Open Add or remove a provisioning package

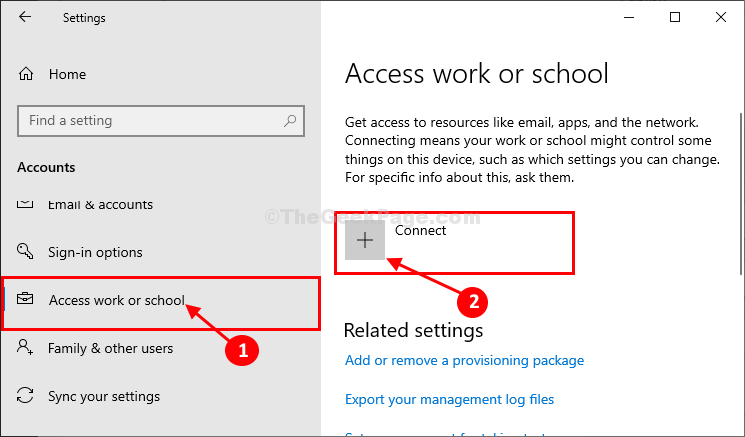[464, 360]
